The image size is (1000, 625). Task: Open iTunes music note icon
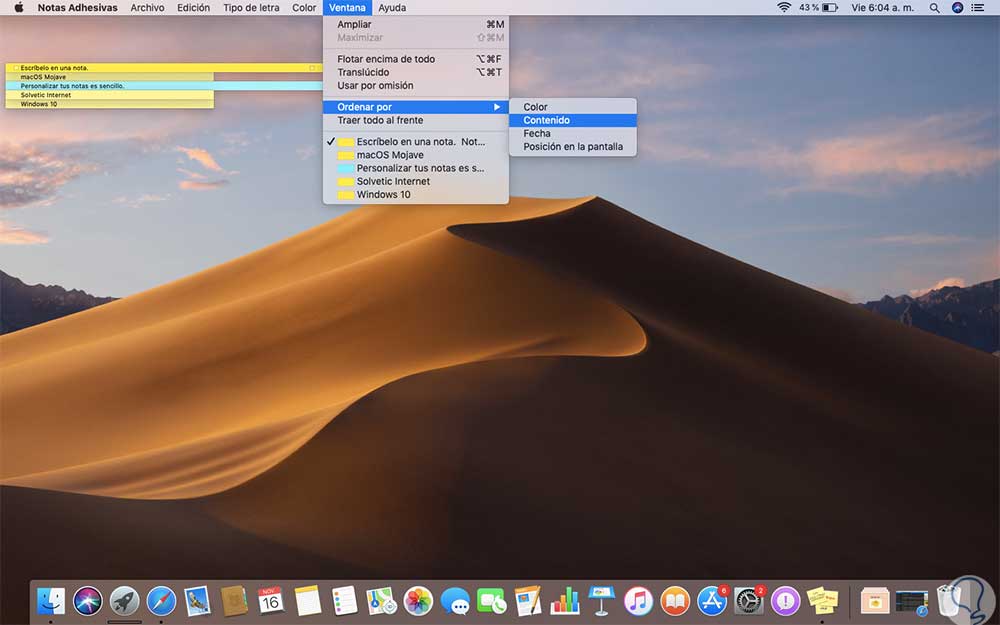click(638, 601)
